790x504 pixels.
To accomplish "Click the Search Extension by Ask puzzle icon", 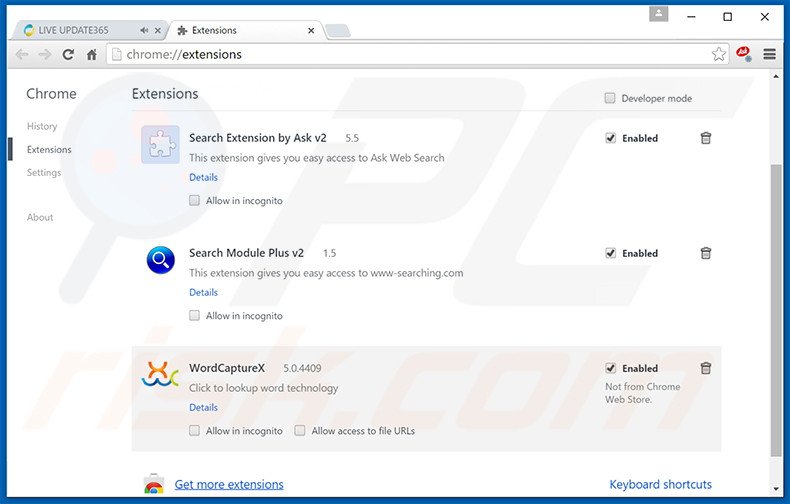I will tap(160, 145).
